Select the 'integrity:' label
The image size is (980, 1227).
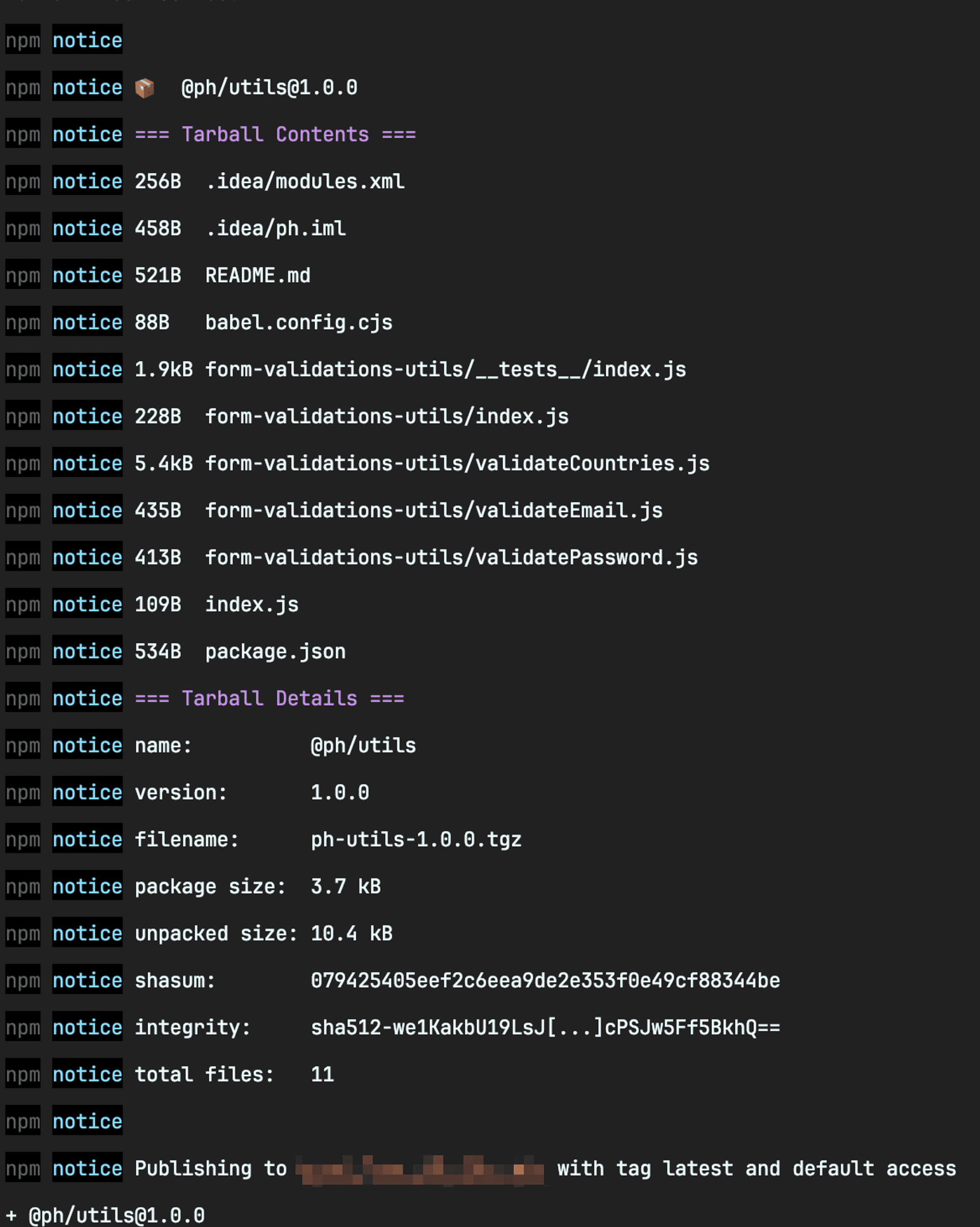(193, 1027)
